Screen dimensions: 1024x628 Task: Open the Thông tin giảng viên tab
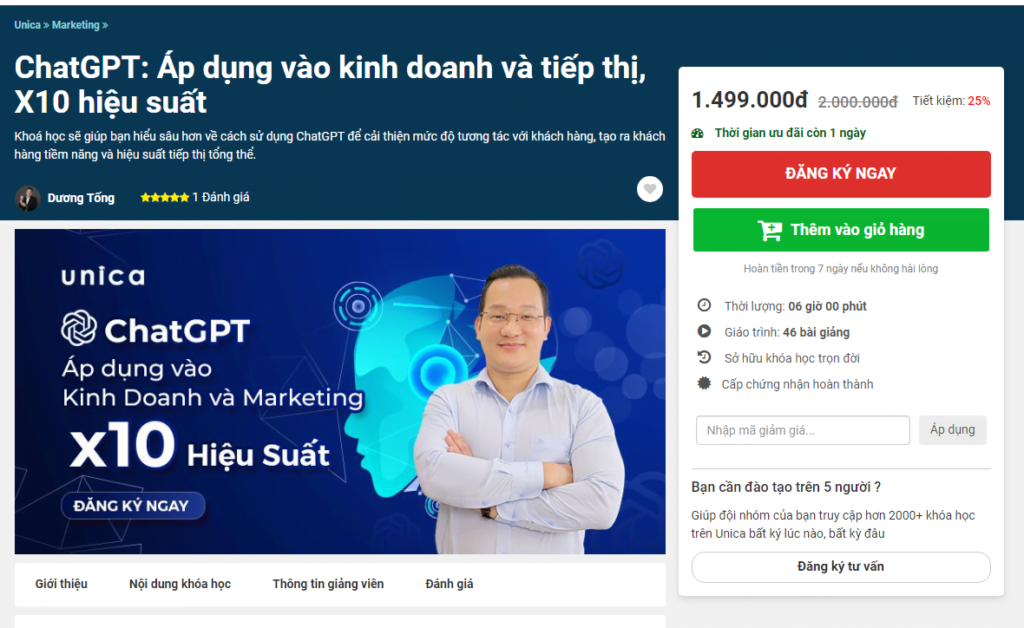click(328, 584)
